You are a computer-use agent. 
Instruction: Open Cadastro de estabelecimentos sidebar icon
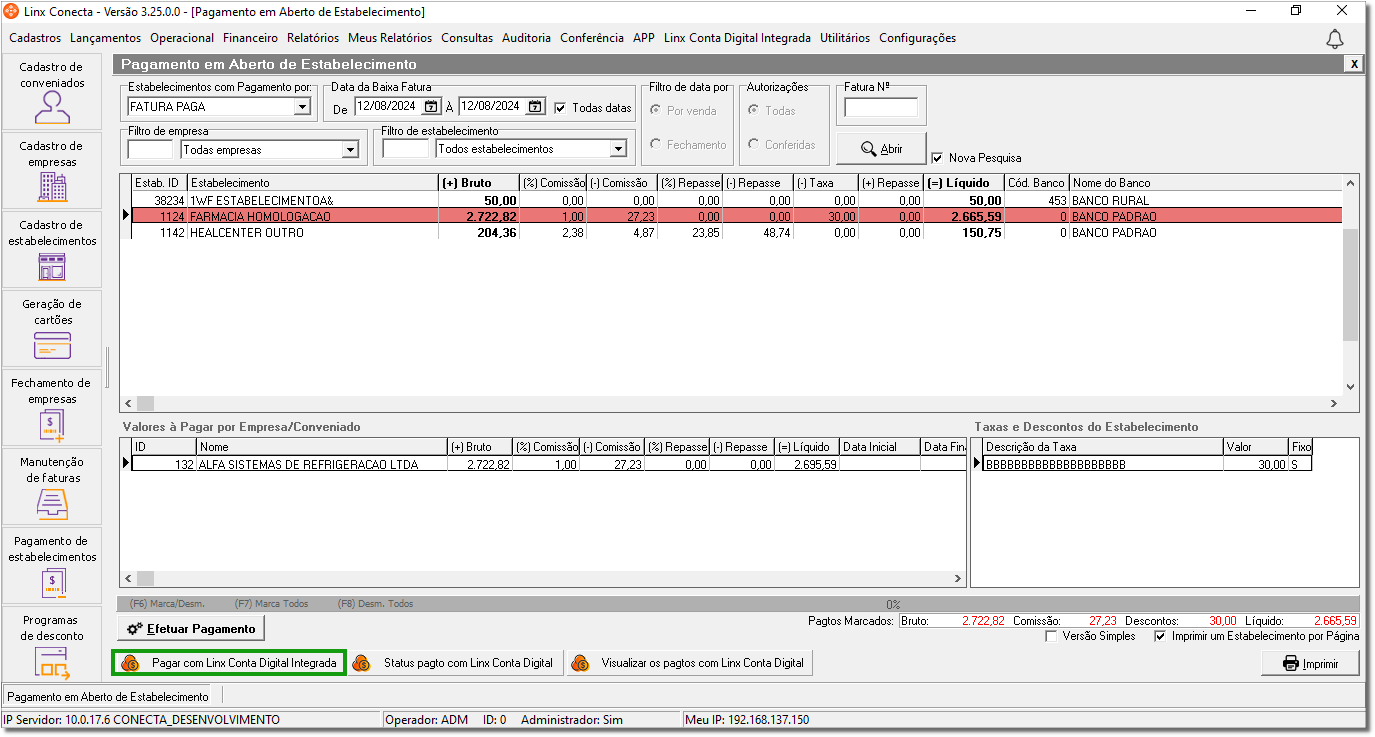52,250
